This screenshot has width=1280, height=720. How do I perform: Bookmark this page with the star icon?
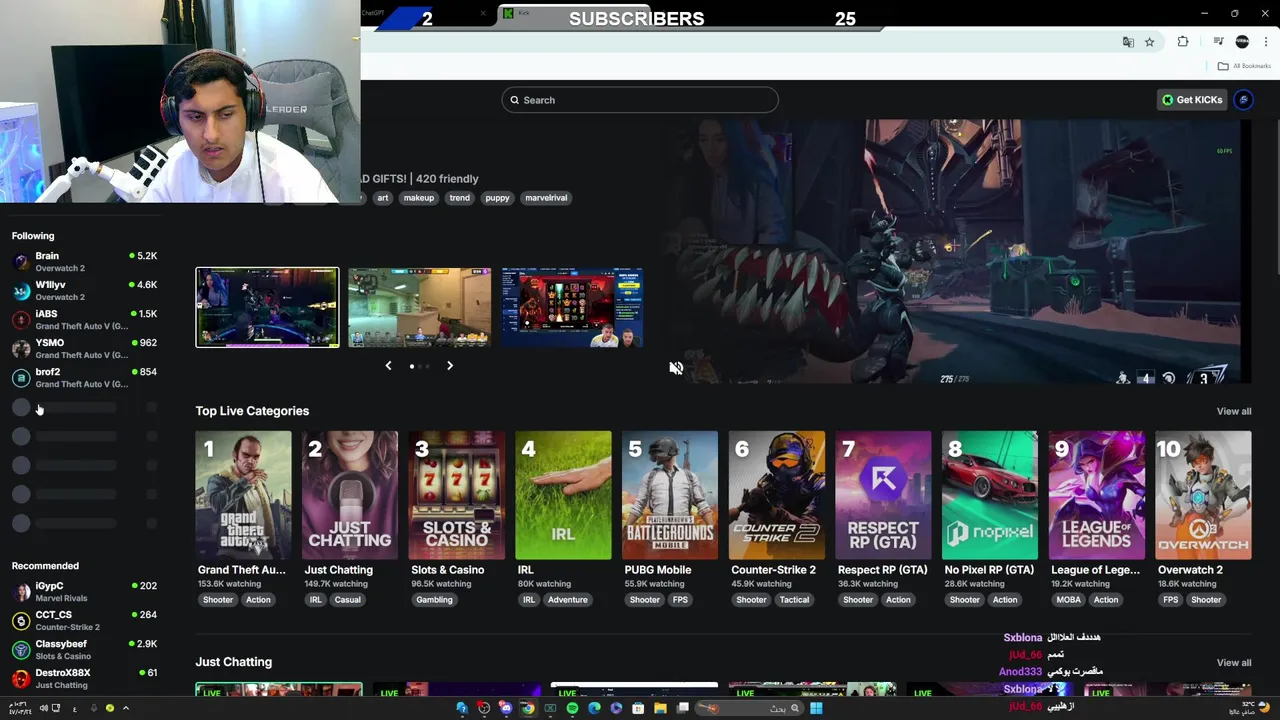[1150, 42]
